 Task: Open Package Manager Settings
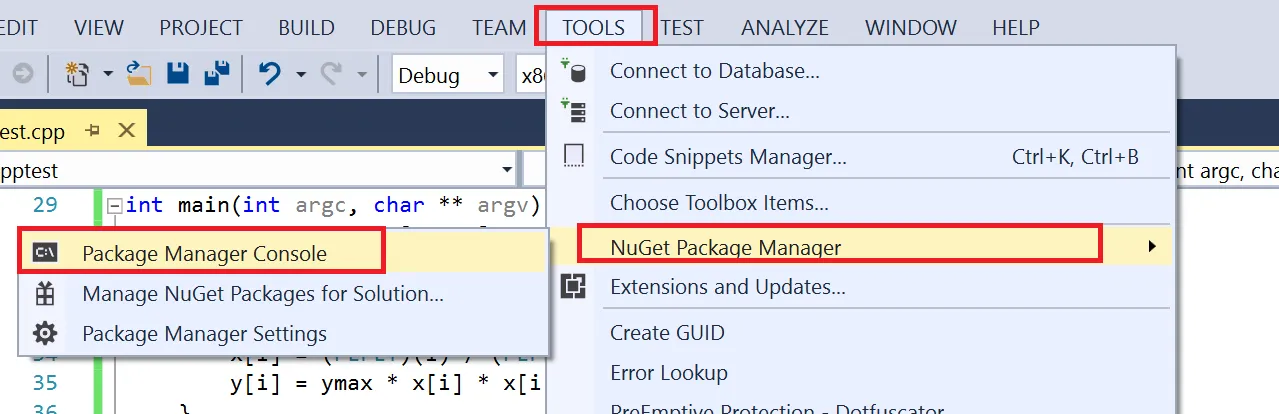[x=284, y=334]
